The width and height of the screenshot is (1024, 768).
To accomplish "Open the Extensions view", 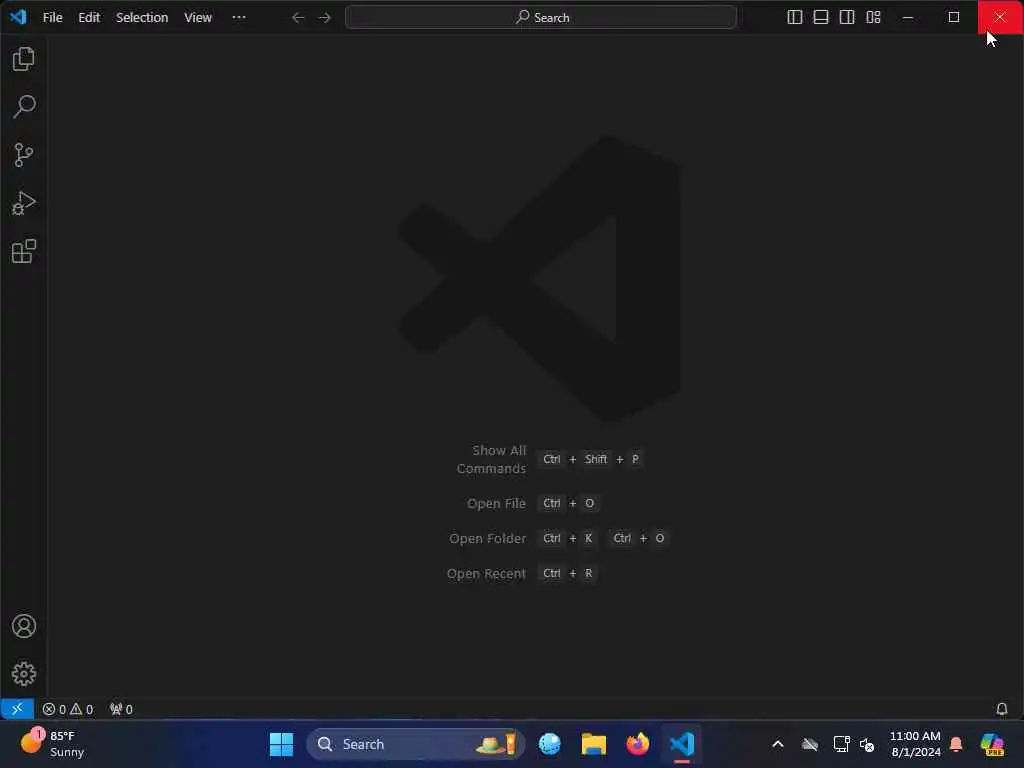I will point(24,251).
